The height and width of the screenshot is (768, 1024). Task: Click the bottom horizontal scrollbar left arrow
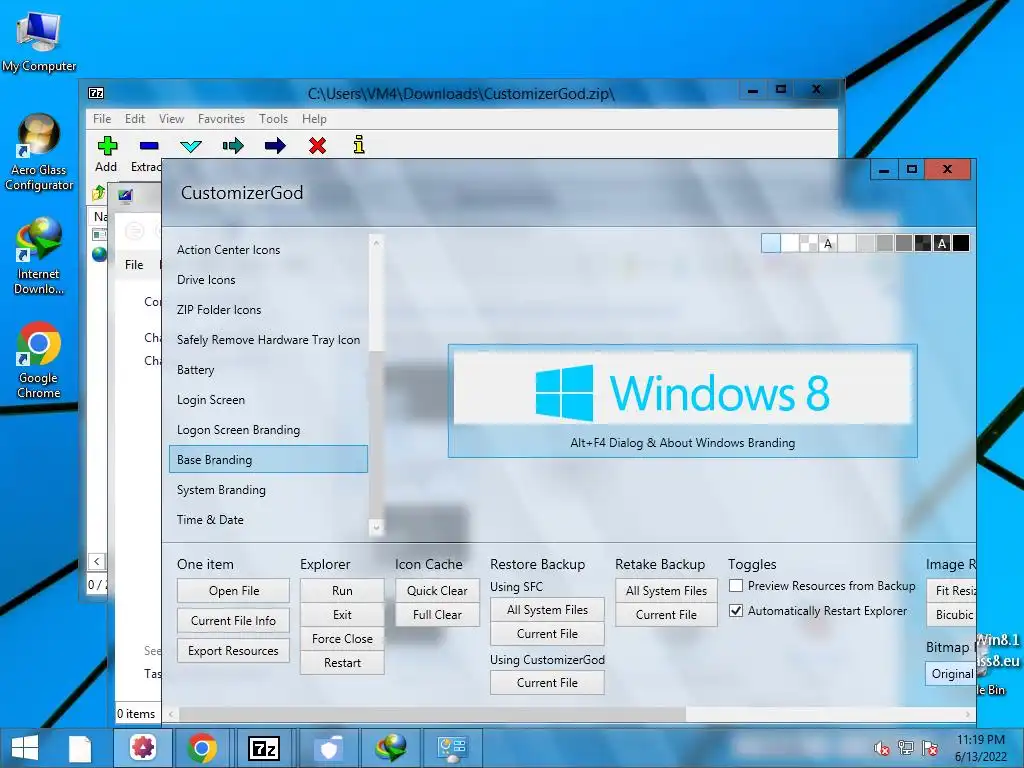coord(171,714)
